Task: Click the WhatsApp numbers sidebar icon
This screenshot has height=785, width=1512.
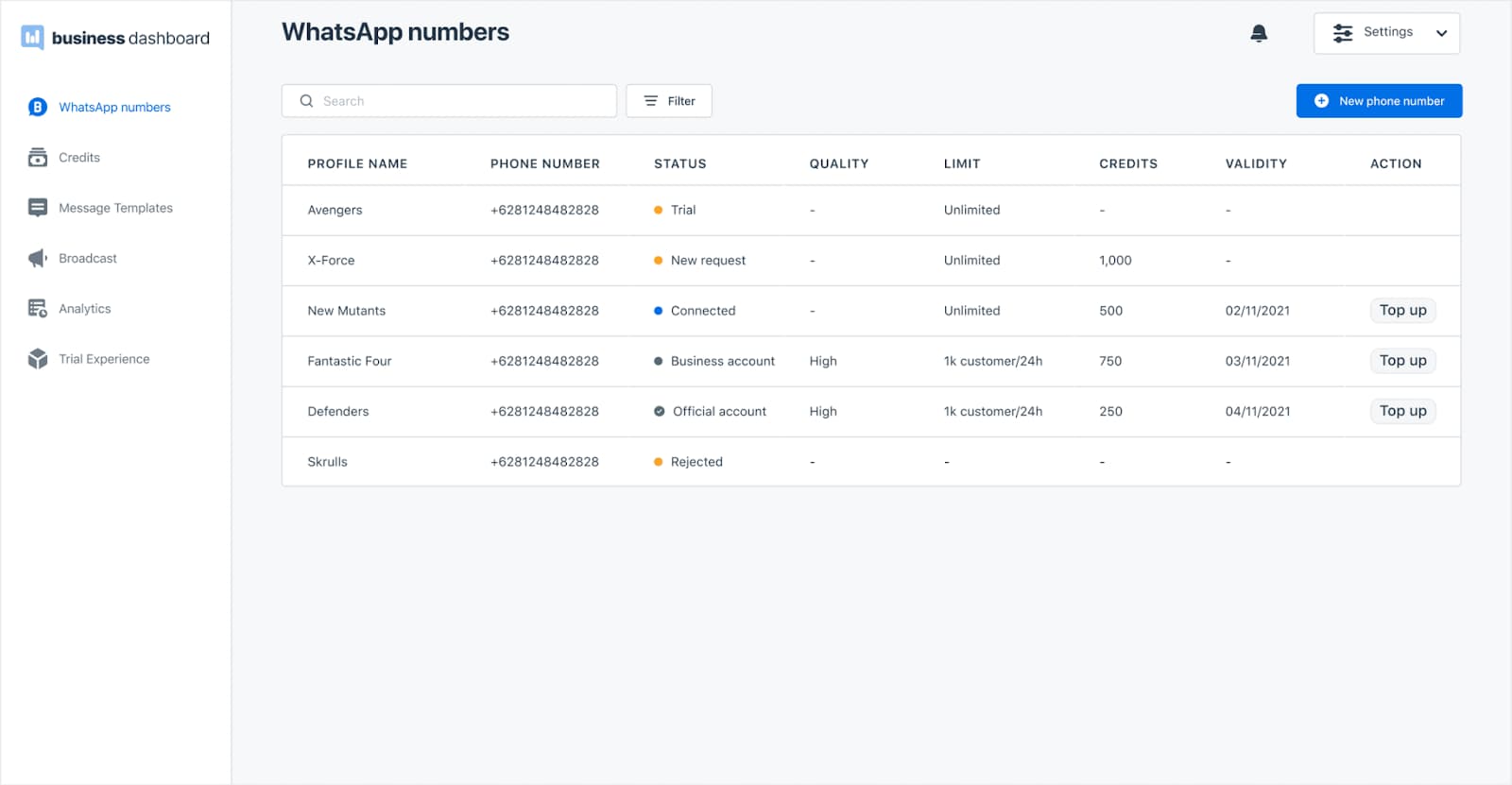Action: pyautogui.click(x=38, y=107)
